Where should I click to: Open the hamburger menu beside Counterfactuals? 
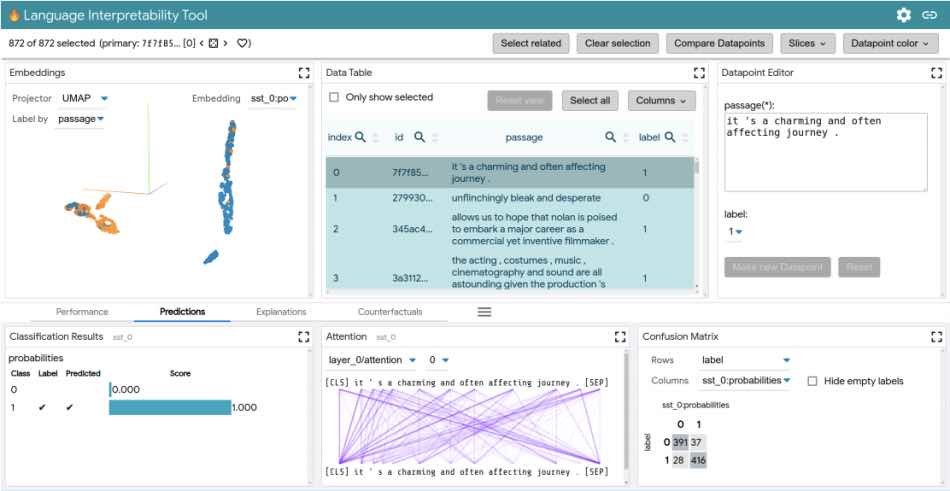coord(484,312)
